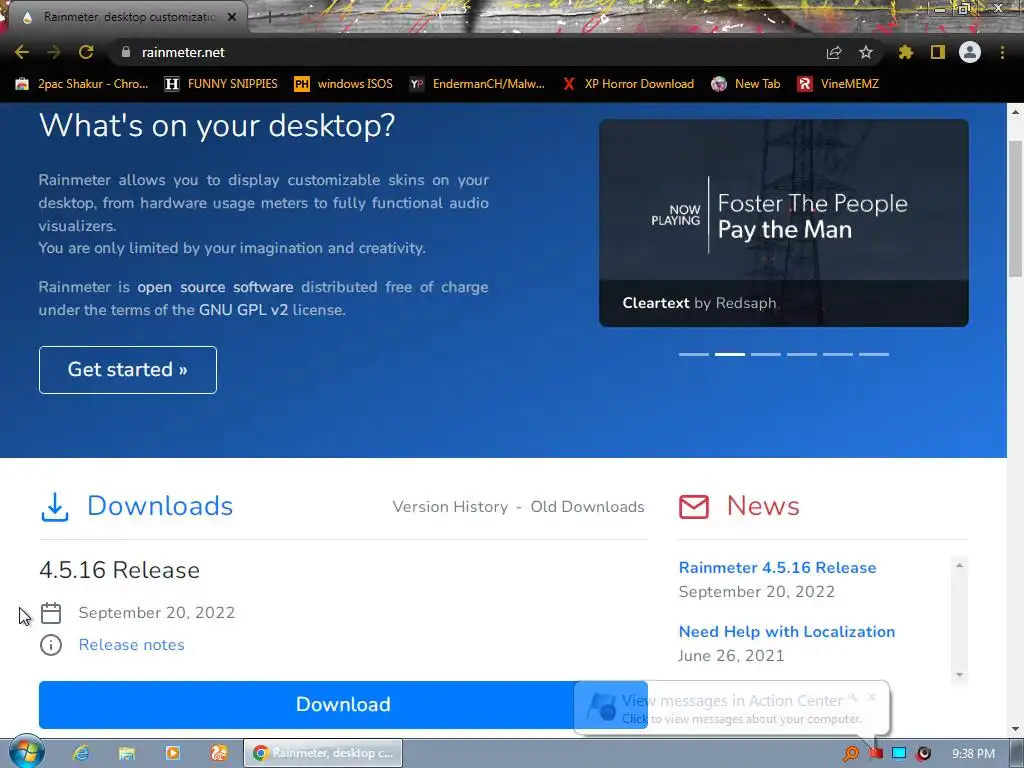Viewport: 1024px width, 768px height.
Task: Follow the GNU GPL v2 link
Action: point(244,310)
